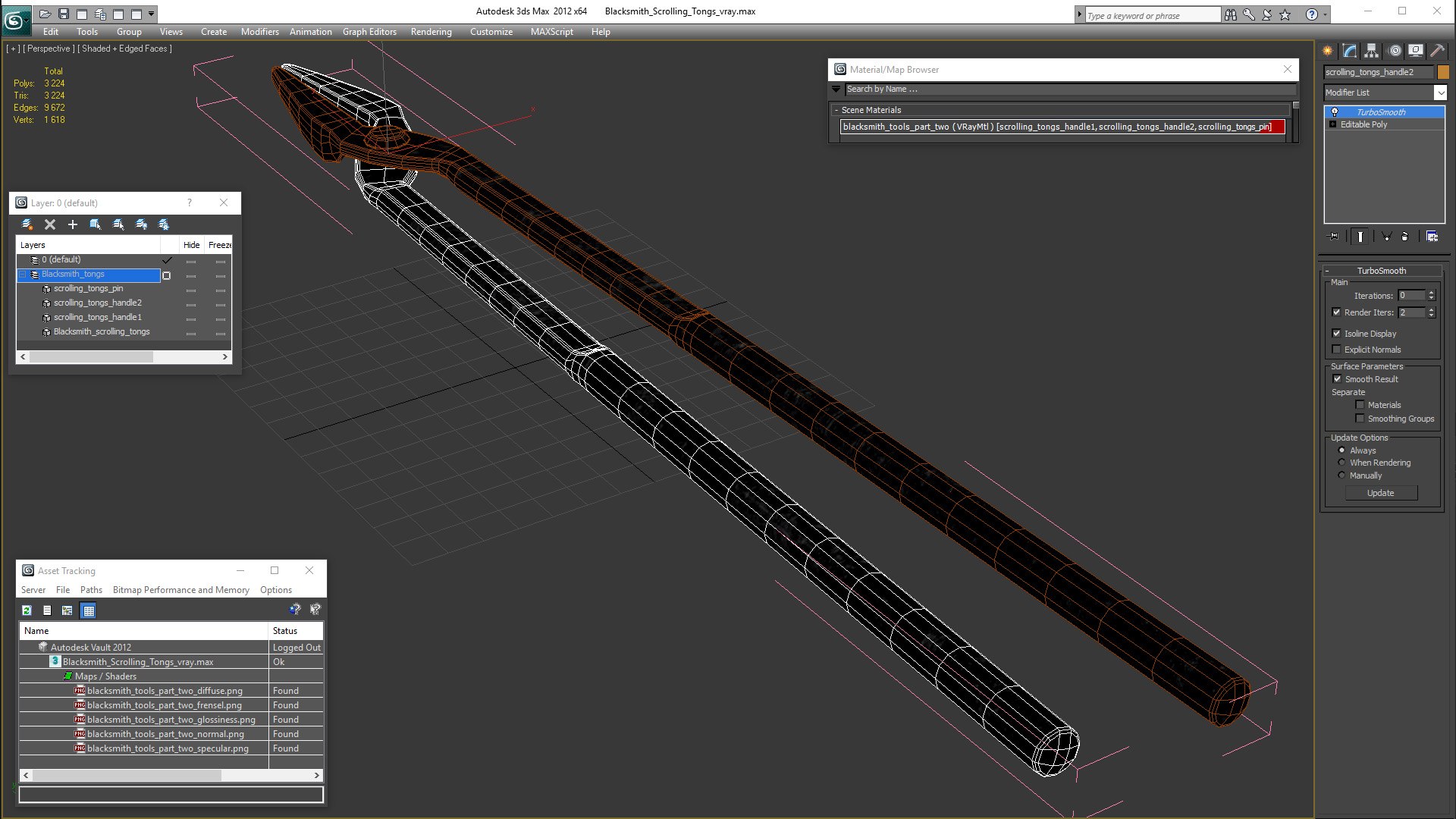
Task: Open the Display command panel tab
Action: click(1415, 51)
